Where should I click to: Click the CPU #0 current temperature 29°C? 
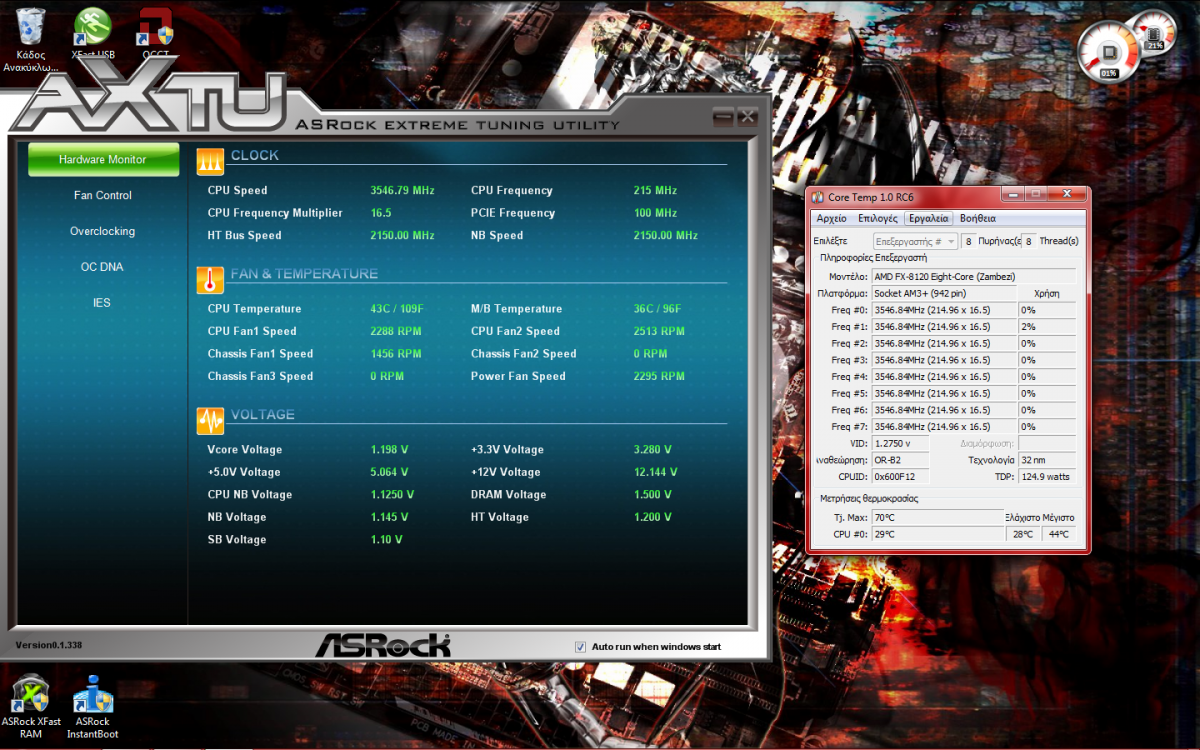[x=938, y=535]
